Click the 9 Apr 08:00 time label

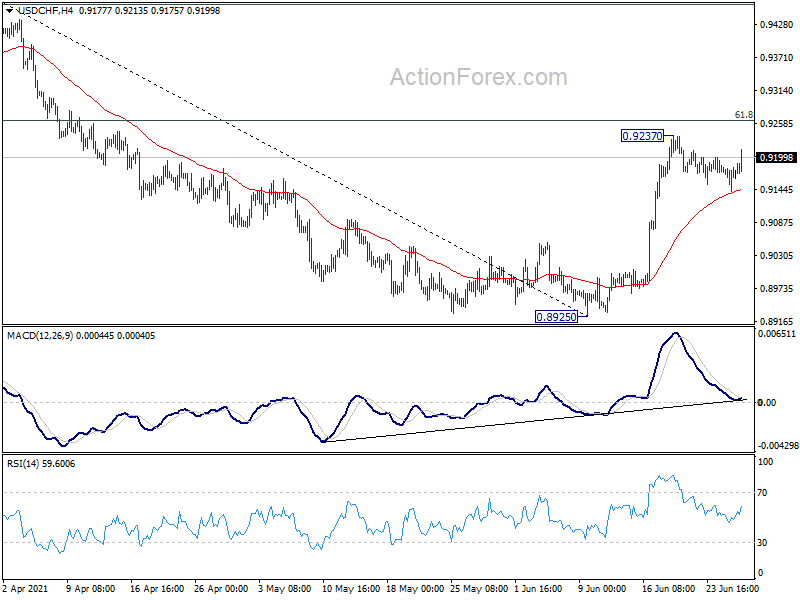pyautogui.click(x=91, y=589)
